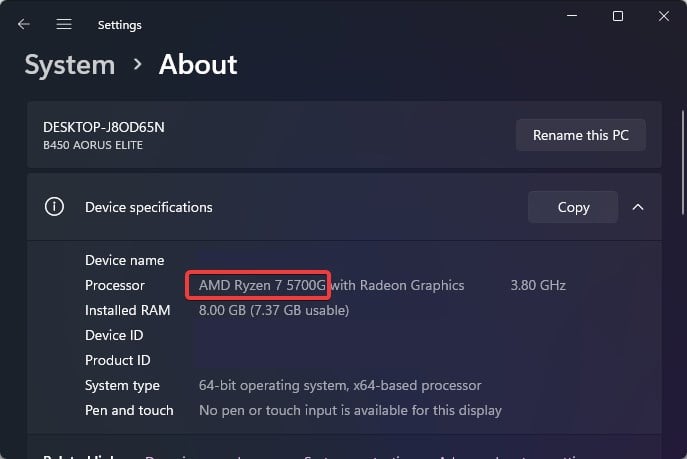Click the System type row value
The width and height of the screenshot is (687, 459).
pos(340,385)
